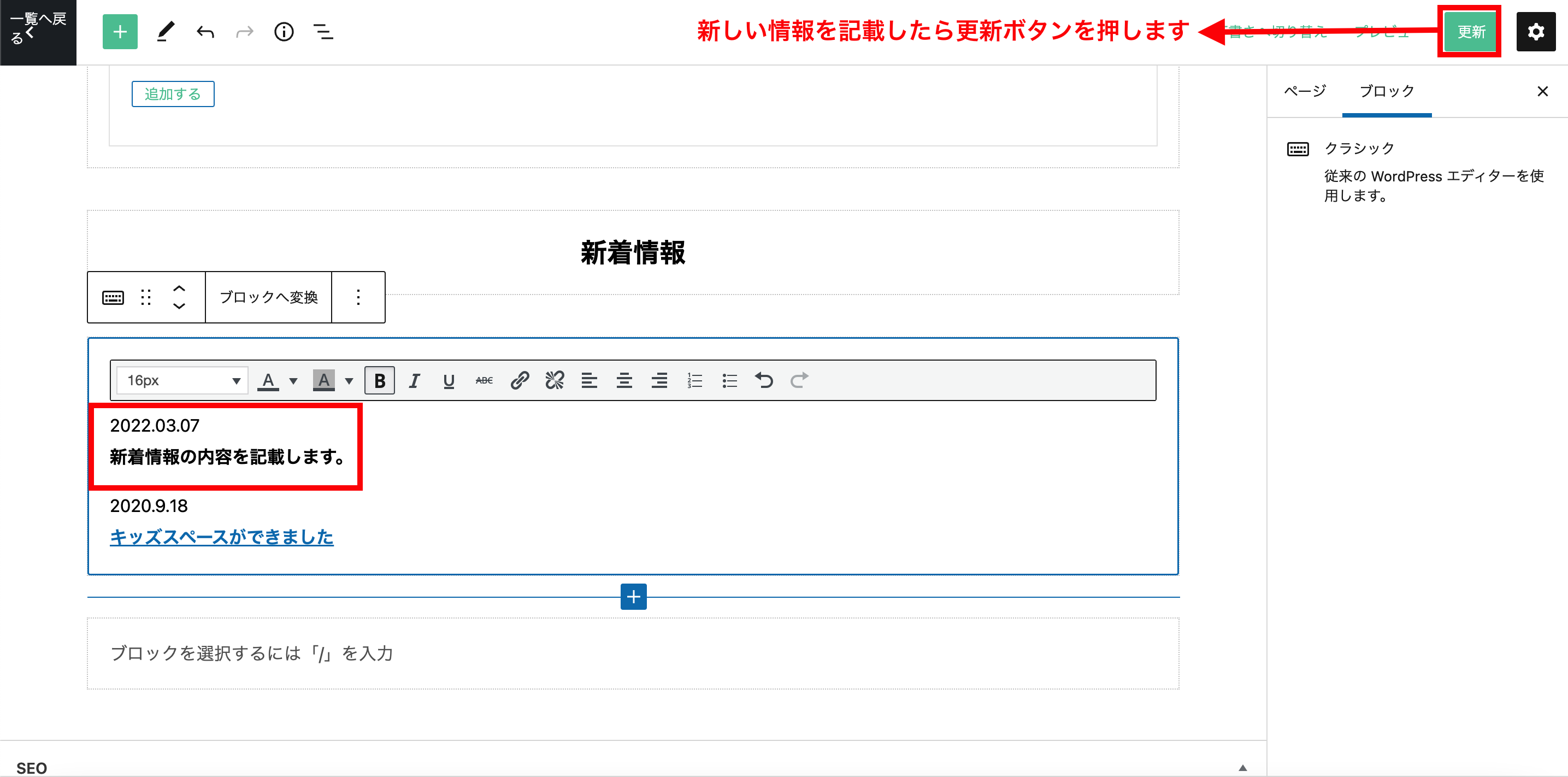
Task: Open the text color dropdown arrow
Action: (293, 381)
